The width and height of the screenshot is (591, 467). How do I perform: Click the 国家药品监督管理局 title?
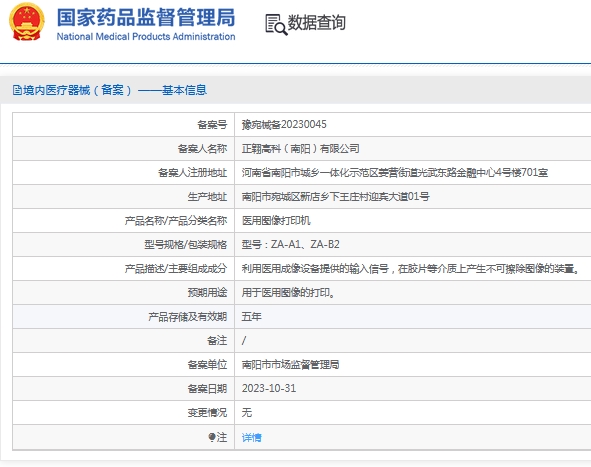[146, 17]
